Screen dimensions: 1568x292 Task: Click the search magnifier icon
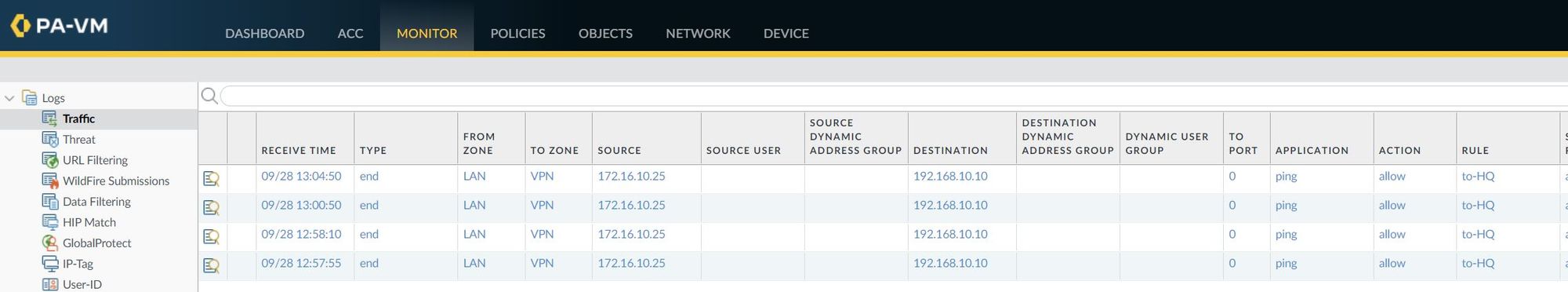[209, 96]
